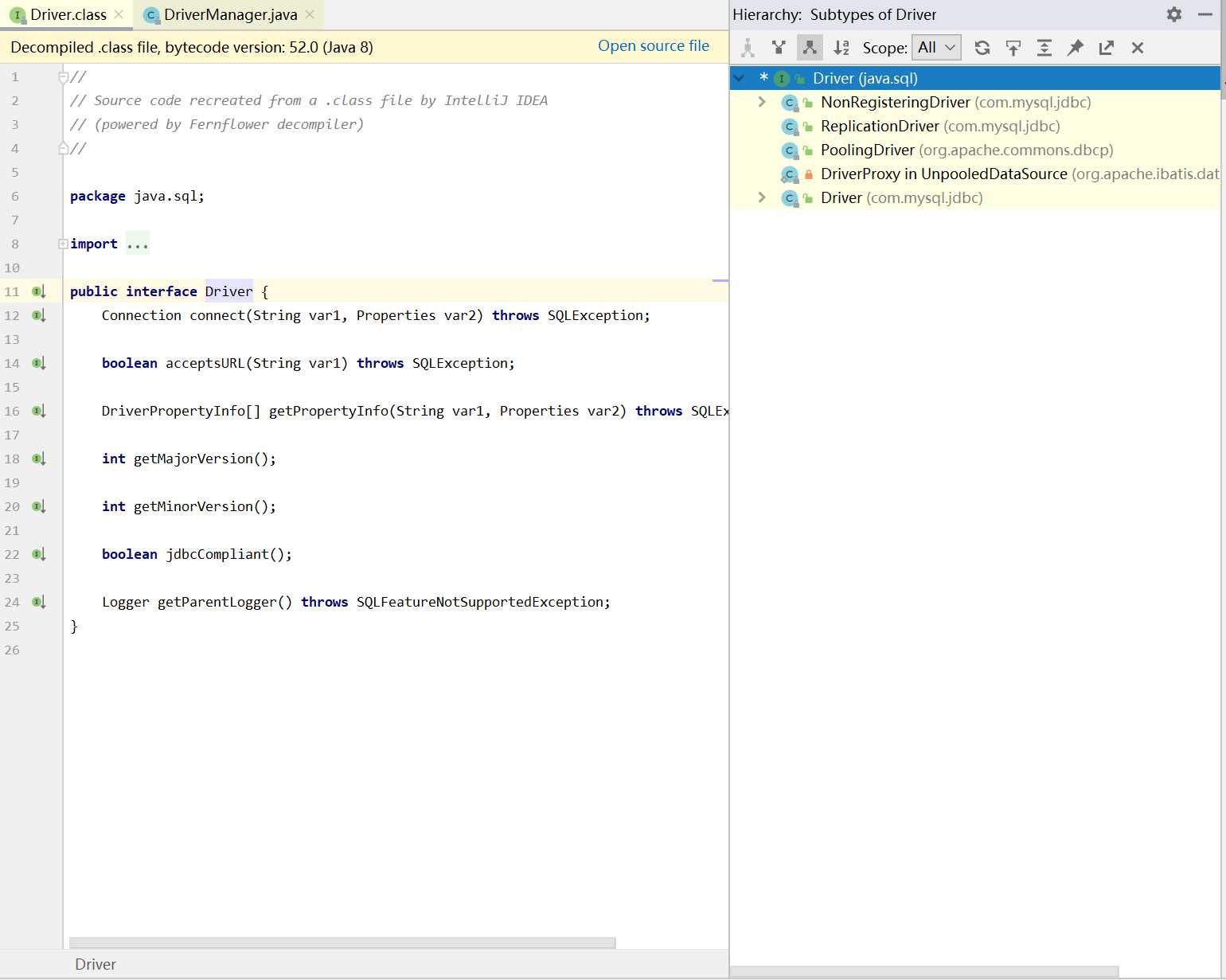Toggle autoscroll to source
1226x980 pixels.
point(1013,48)
